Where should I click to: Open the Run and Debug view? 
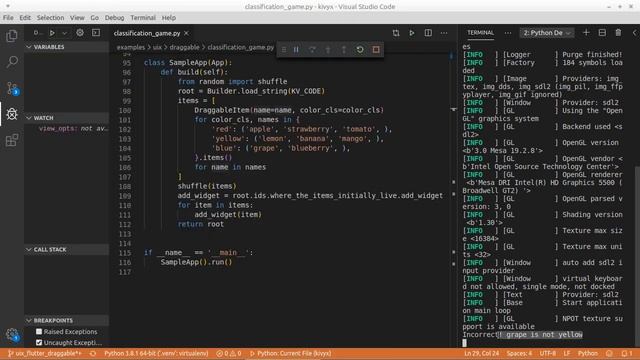pos(12,114)
